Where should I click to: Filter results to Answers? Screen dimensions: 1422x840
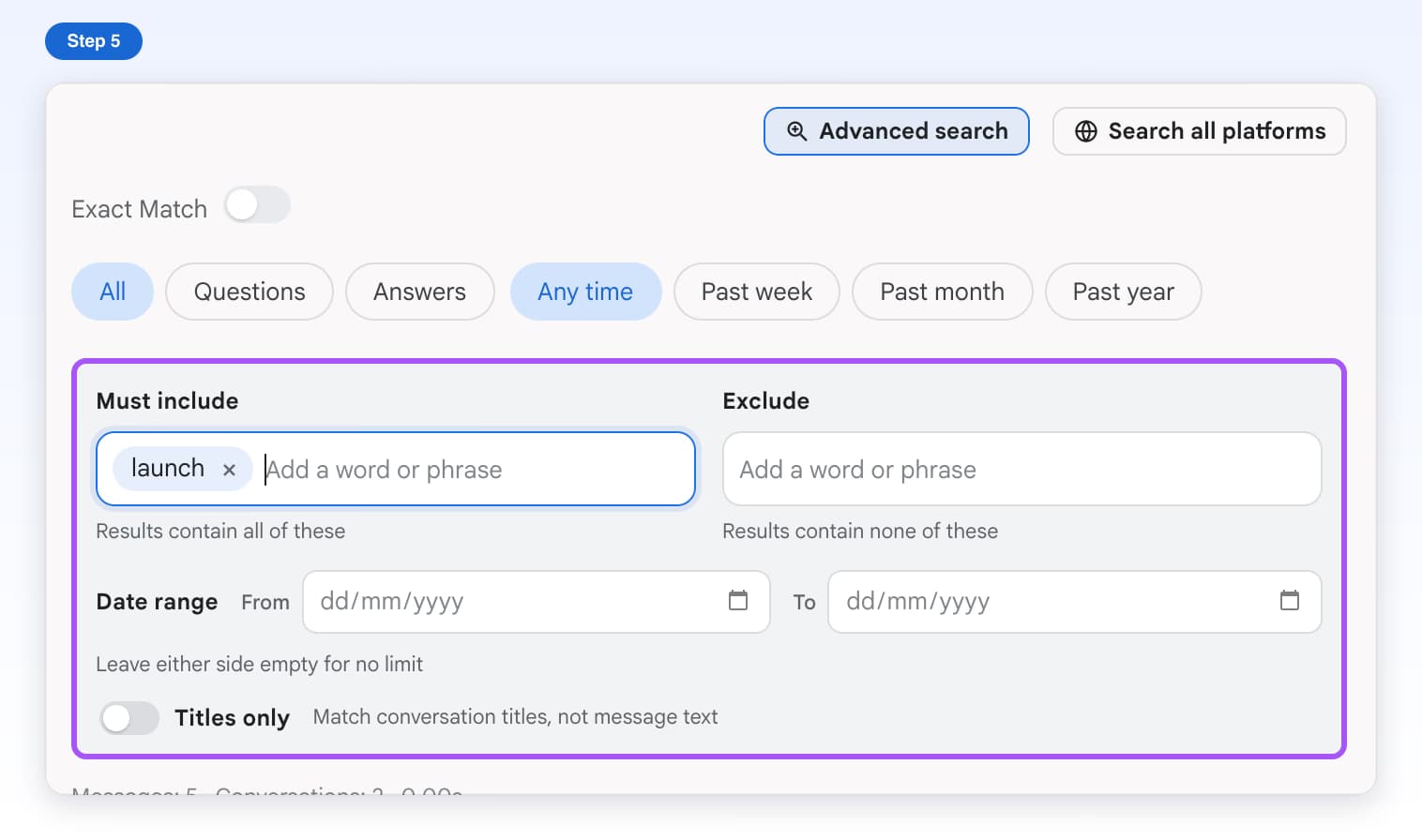[x=419, y=292]
